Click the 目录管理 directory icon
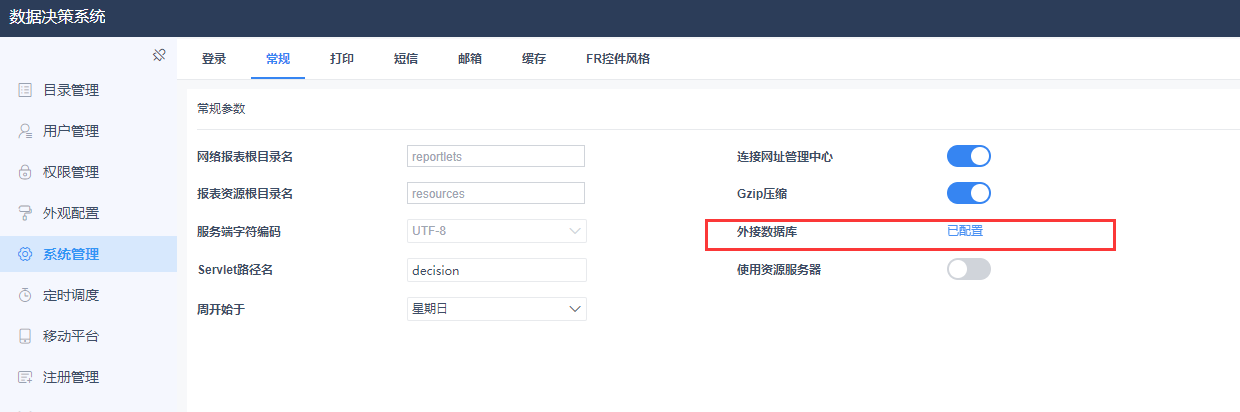1240x412 pixels. (x=25, y=90)
